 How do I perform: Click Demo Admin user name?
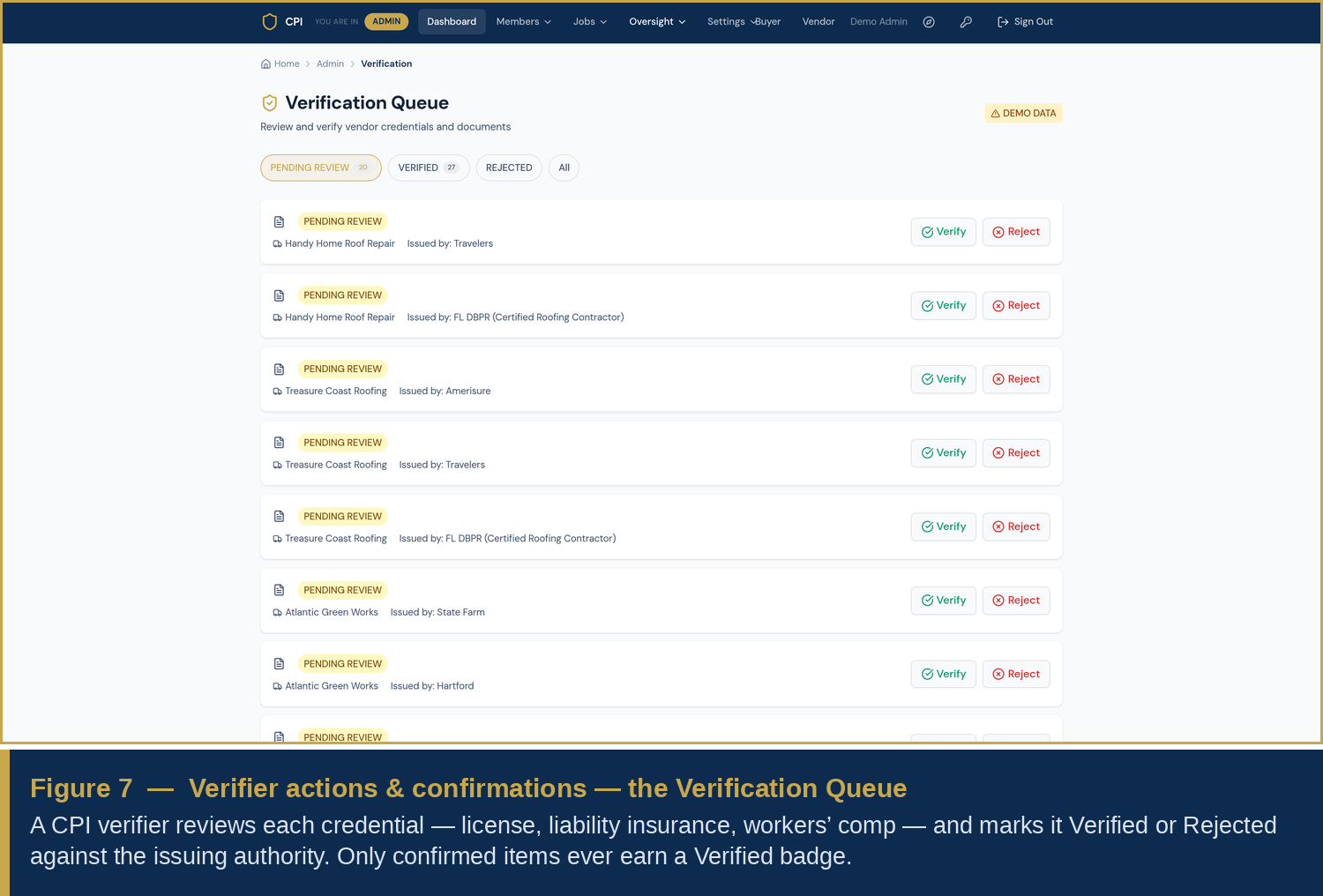click(878, 22)
